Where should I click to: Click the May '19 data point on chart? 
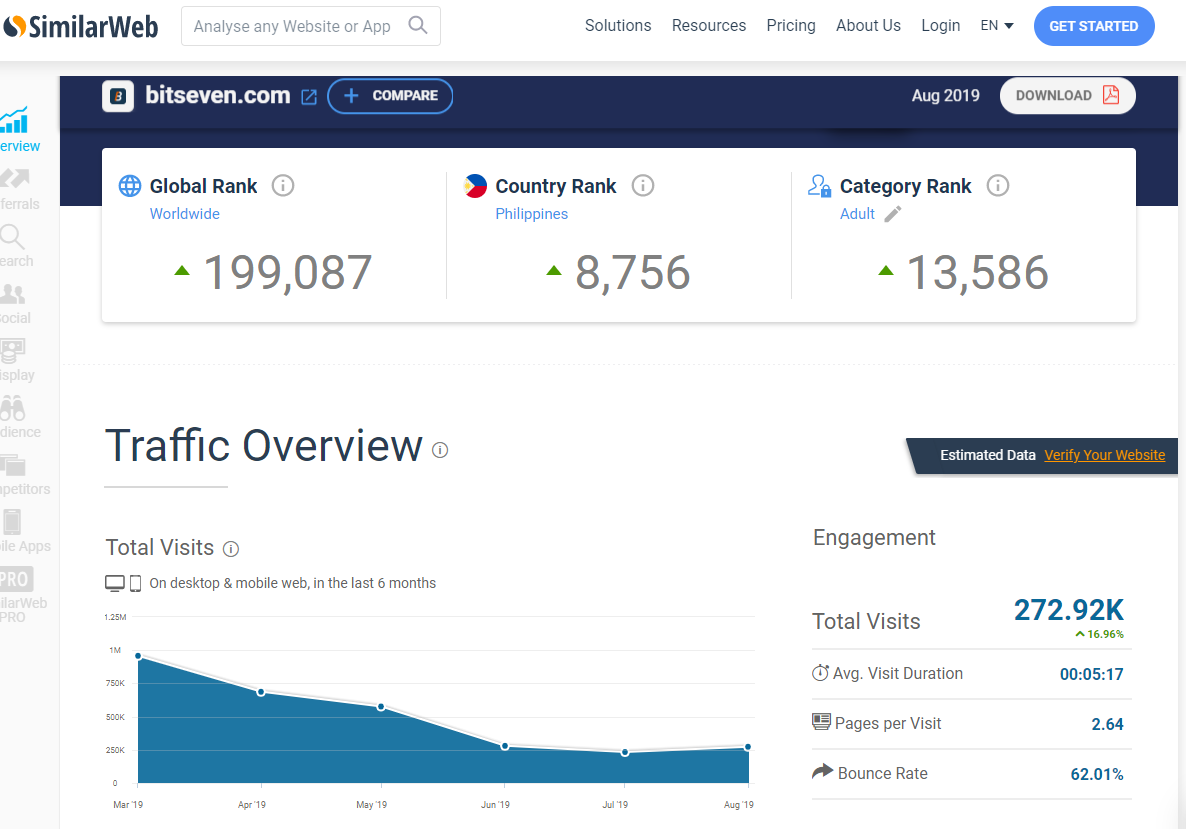pyautogui.click(x=381, y=706)
